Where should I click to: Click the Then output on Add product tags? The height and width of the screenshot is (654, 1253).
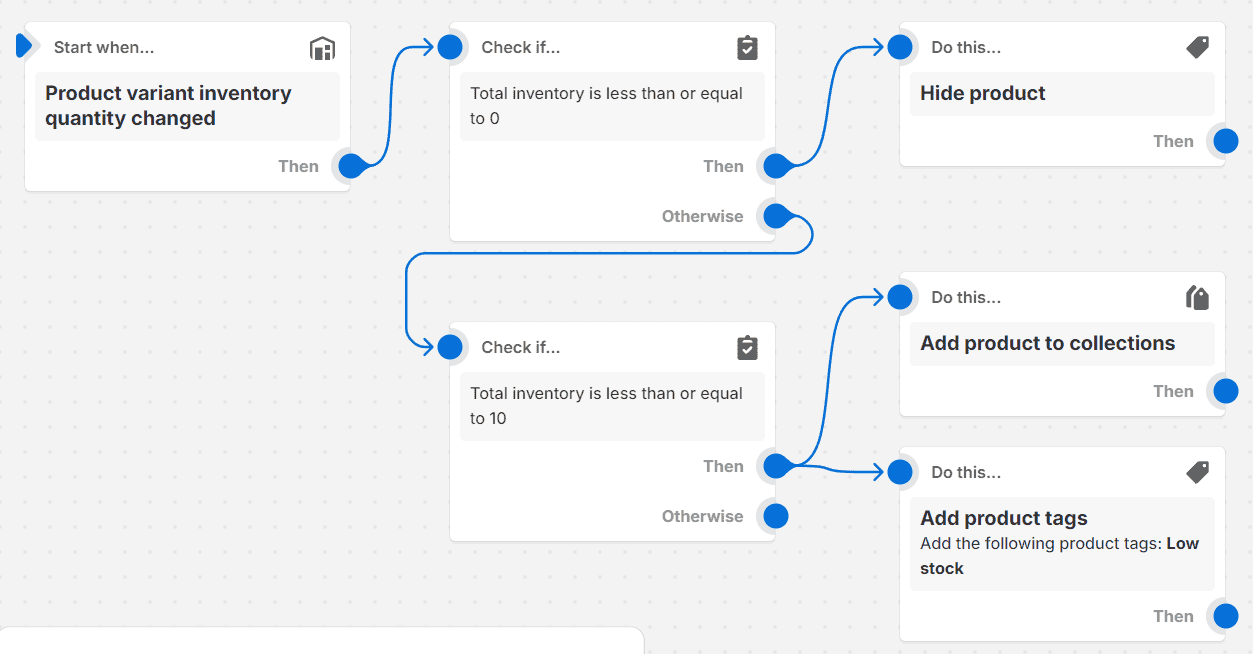[1226, 616]
